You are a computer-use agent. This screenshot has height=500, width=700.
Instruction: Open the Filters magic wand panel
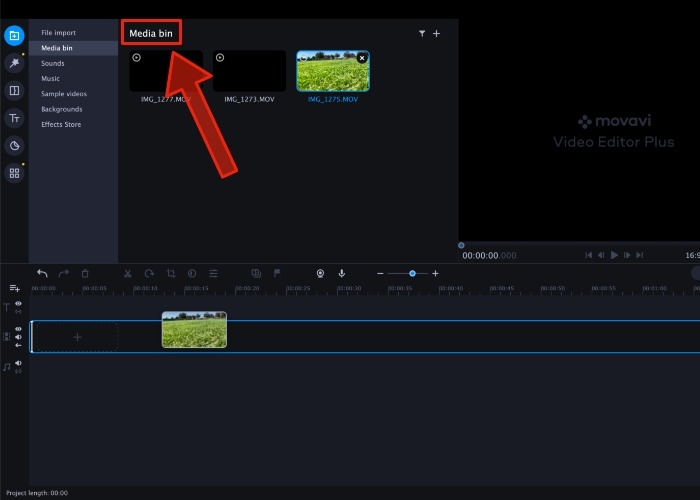point(14,63)
